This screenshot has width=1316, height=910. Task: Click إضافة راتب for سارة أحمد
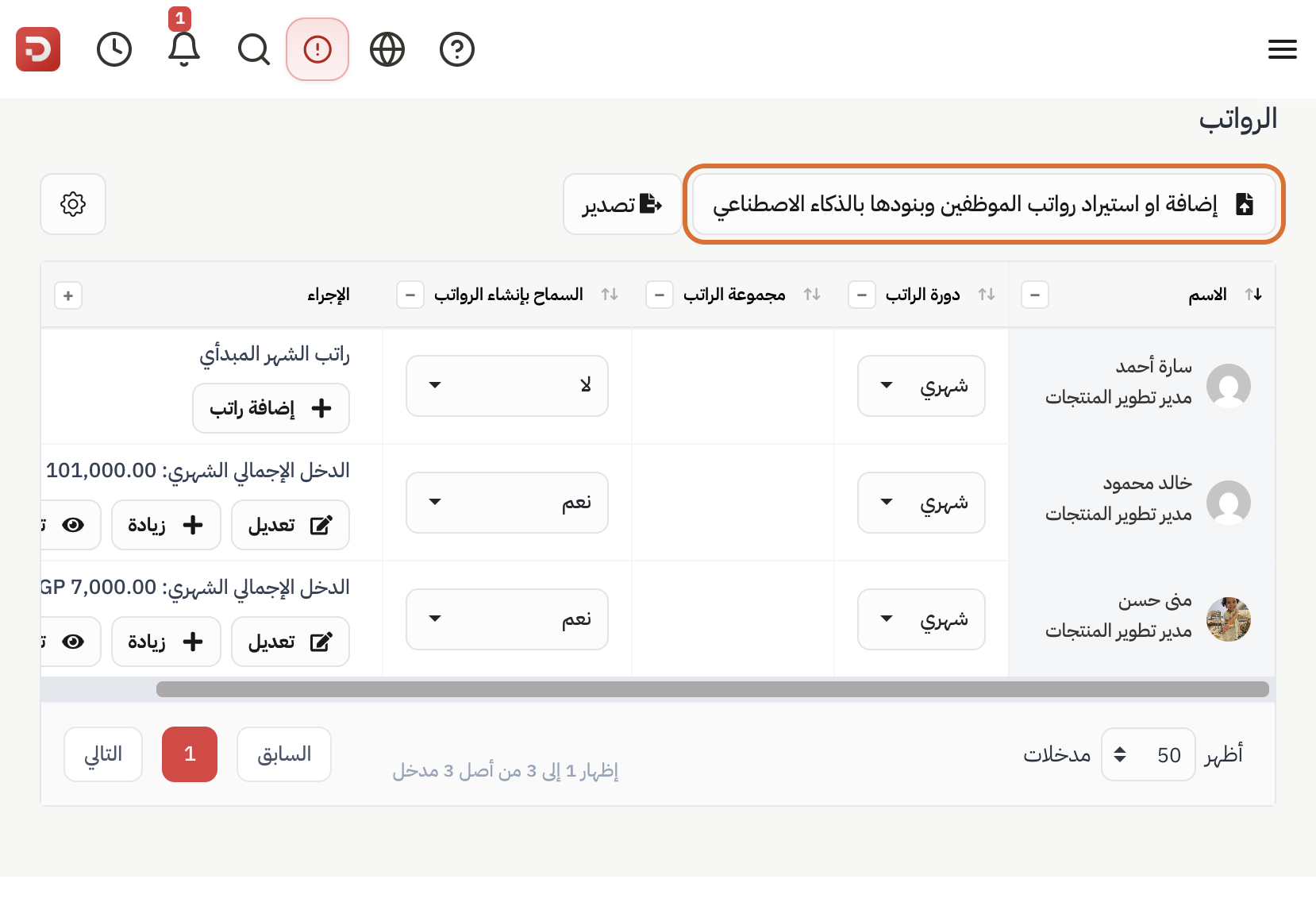point(271,408)
